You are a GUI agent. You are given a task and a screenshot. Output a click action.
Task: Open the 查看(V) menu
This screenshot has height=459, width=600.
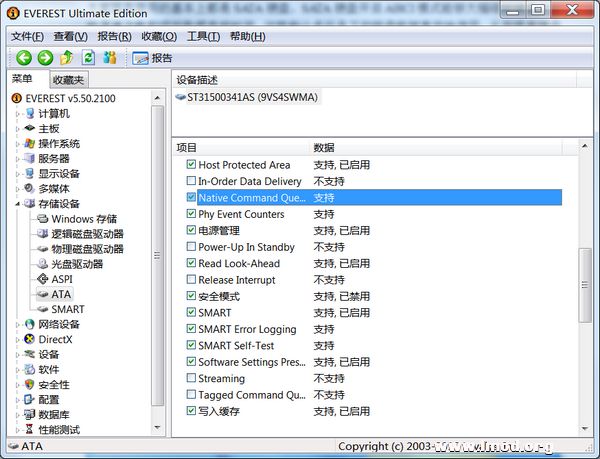(70, 37)
